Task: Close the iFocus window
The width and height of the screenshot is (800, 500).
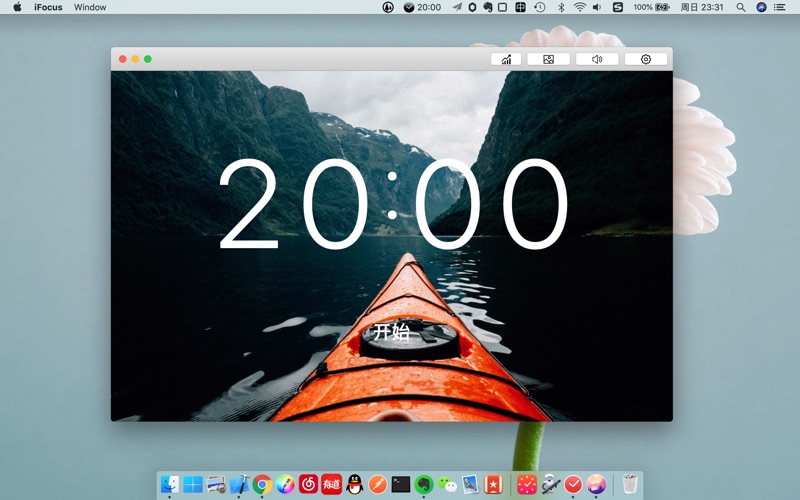Action: pyautogui.click(x=123, y=59)
